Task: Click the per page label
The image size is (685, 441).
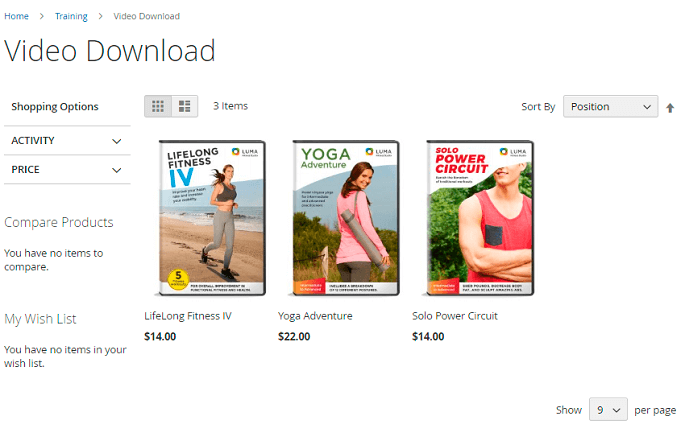Action: click(655, 410)
